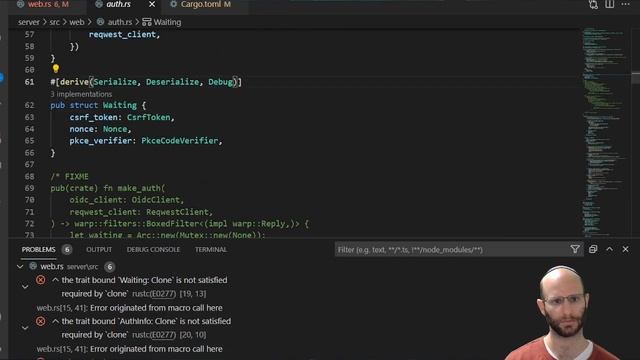Select 'AuthInfo: Clone' not satisfied error
Viewport: 640px width, 360px height.
coord(146,321)
